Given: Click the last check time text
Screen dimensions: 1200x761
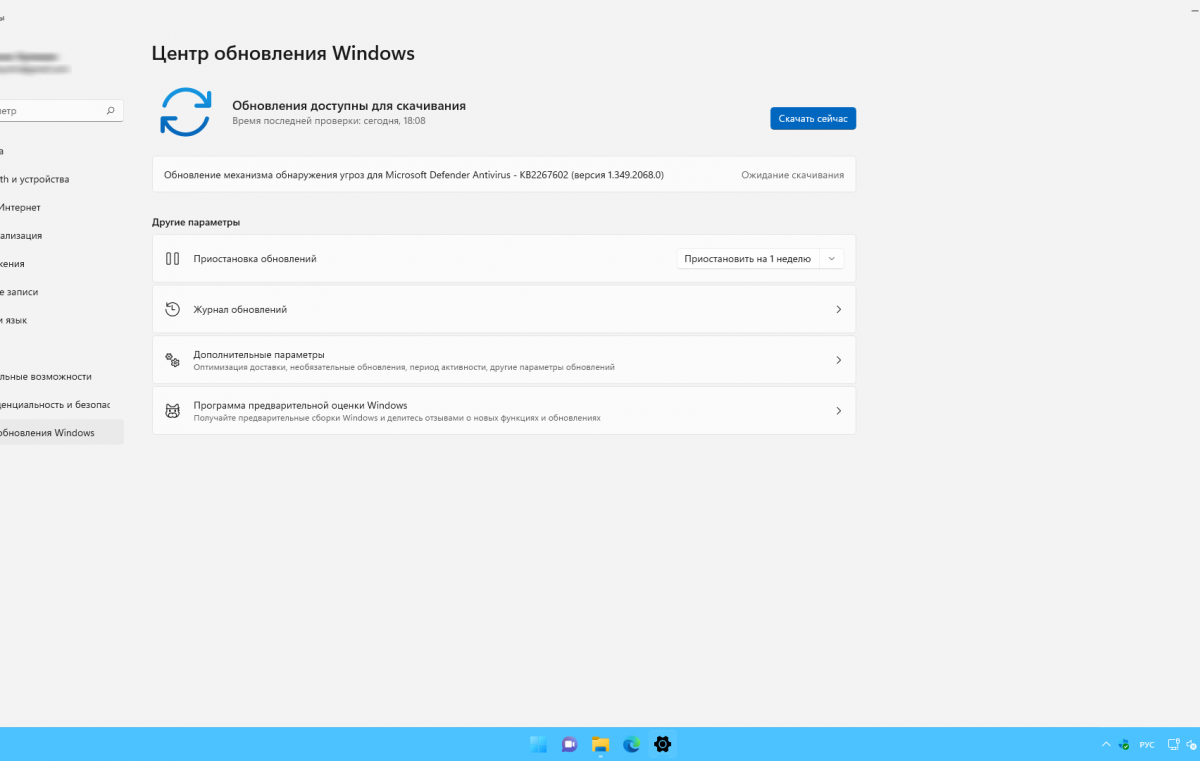Looking at the screenshot, I should point(329,120).
